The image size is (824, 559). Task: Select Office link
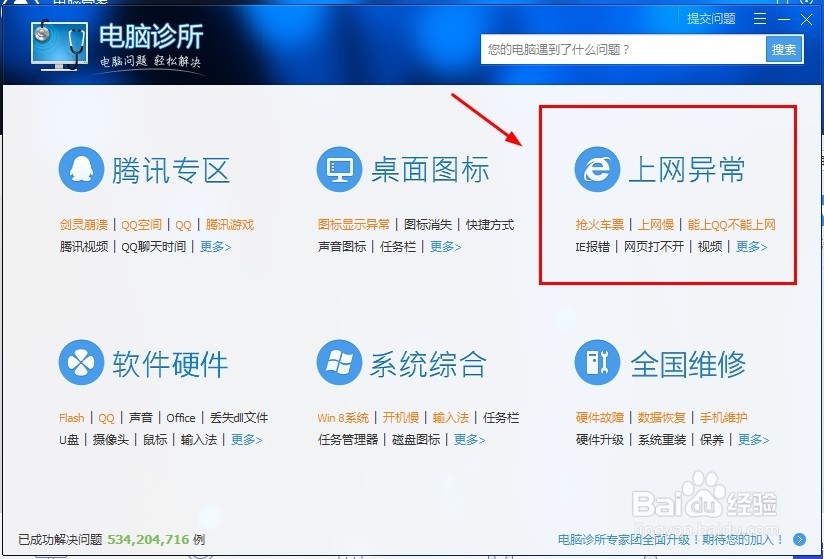click(181, 418)
